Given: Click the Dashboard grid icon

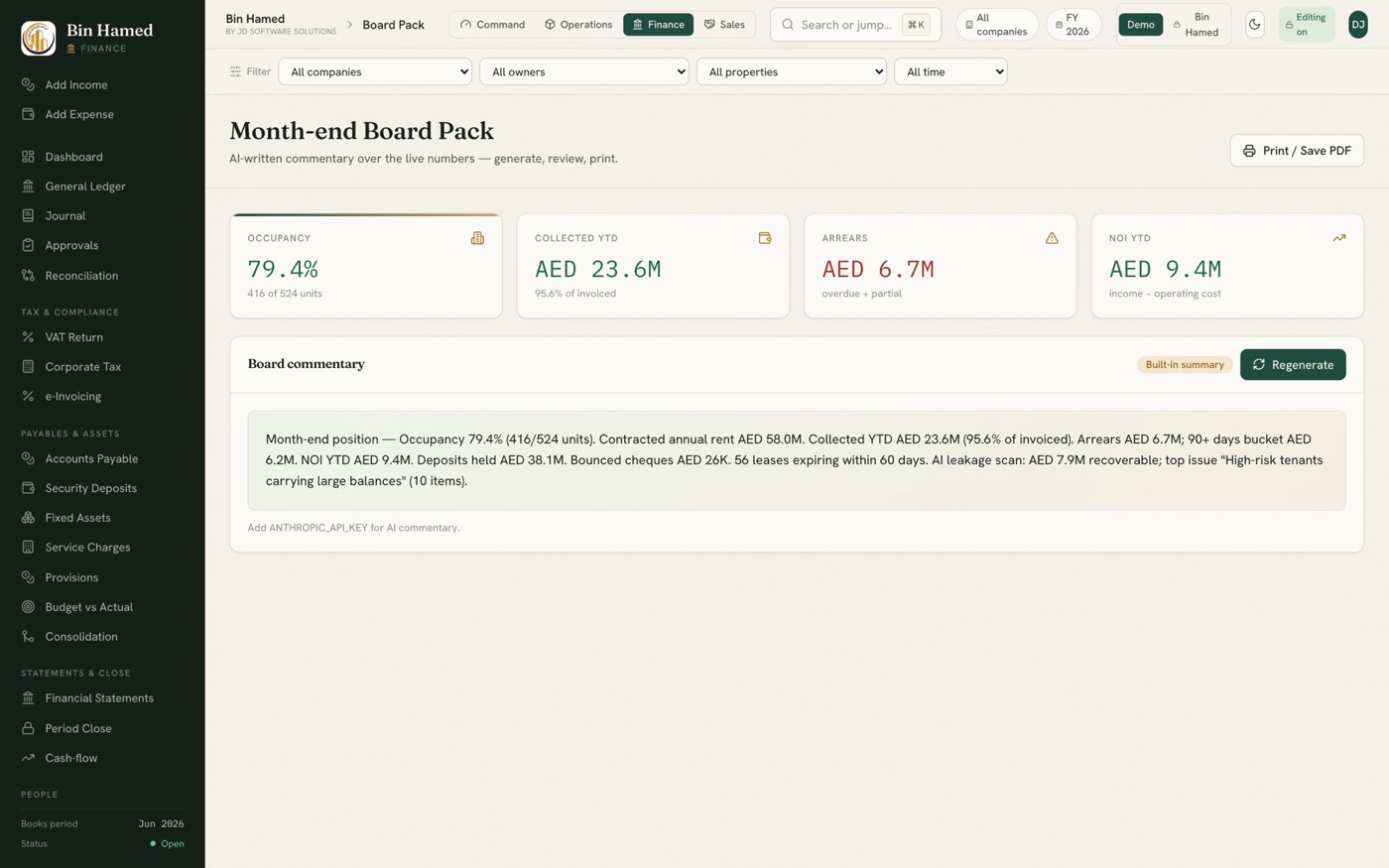Looking at the screenshot, I should pyautogui.click(x=28, y=157).
